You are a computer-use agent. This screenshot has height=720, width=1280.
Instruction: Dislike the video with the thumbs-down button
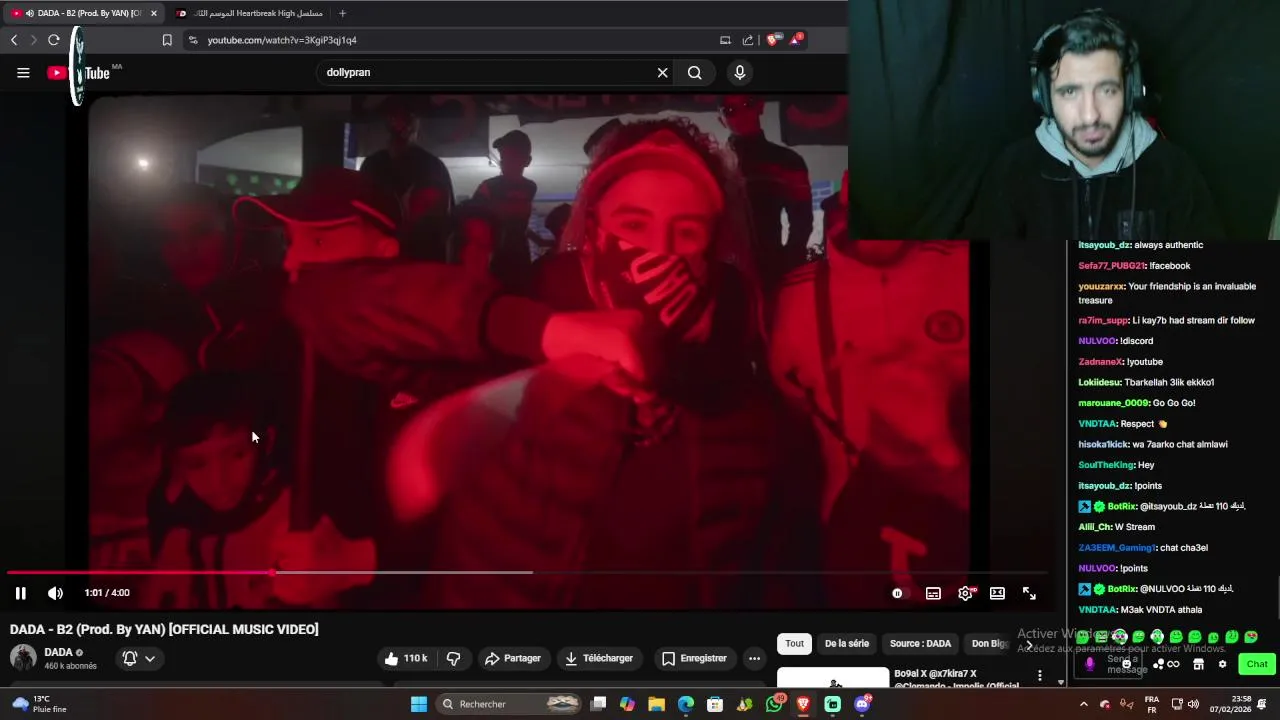pyautogui.click(x=454, y=658)
